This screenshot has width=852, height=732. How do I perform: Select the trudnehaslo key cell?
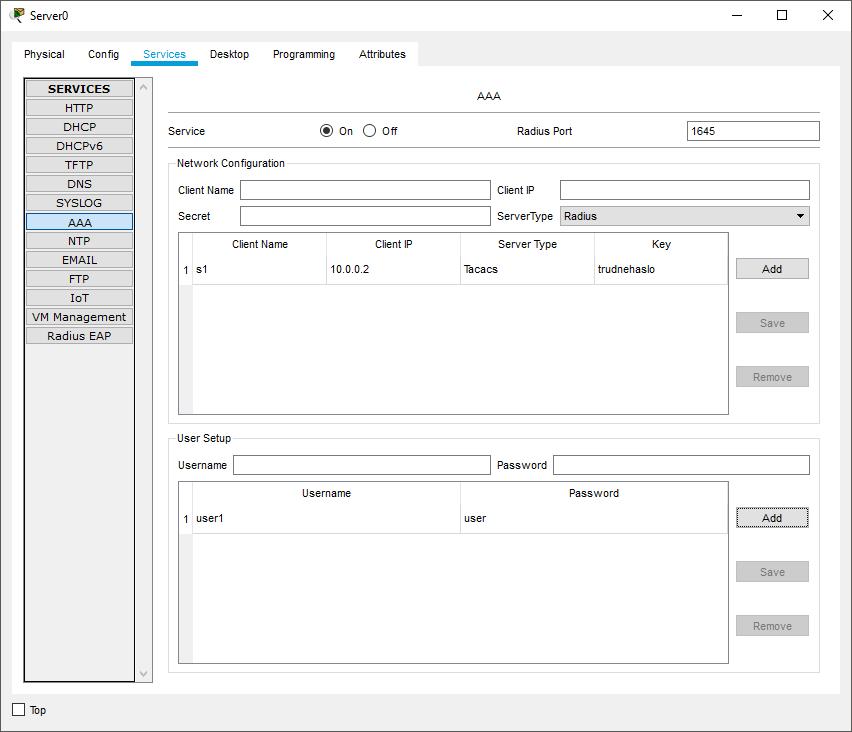pos(661,270)
